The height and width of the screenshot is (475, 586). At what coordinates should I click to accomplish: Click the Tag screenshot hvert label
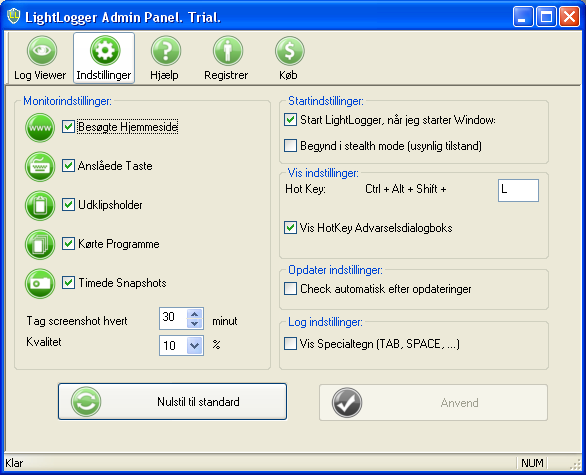click(77, 321)
